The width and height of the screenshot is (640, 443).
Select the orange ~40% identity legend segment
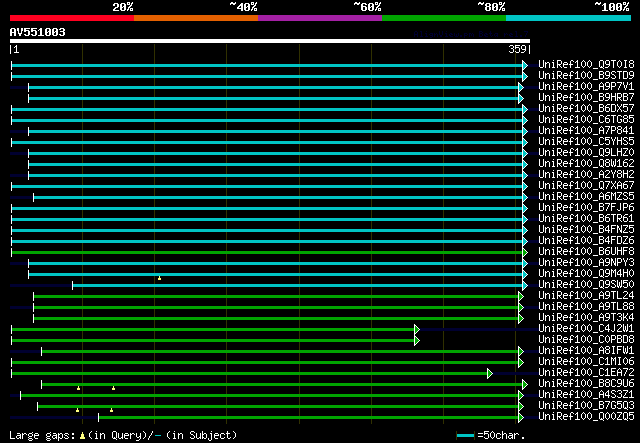click(196, 18)
